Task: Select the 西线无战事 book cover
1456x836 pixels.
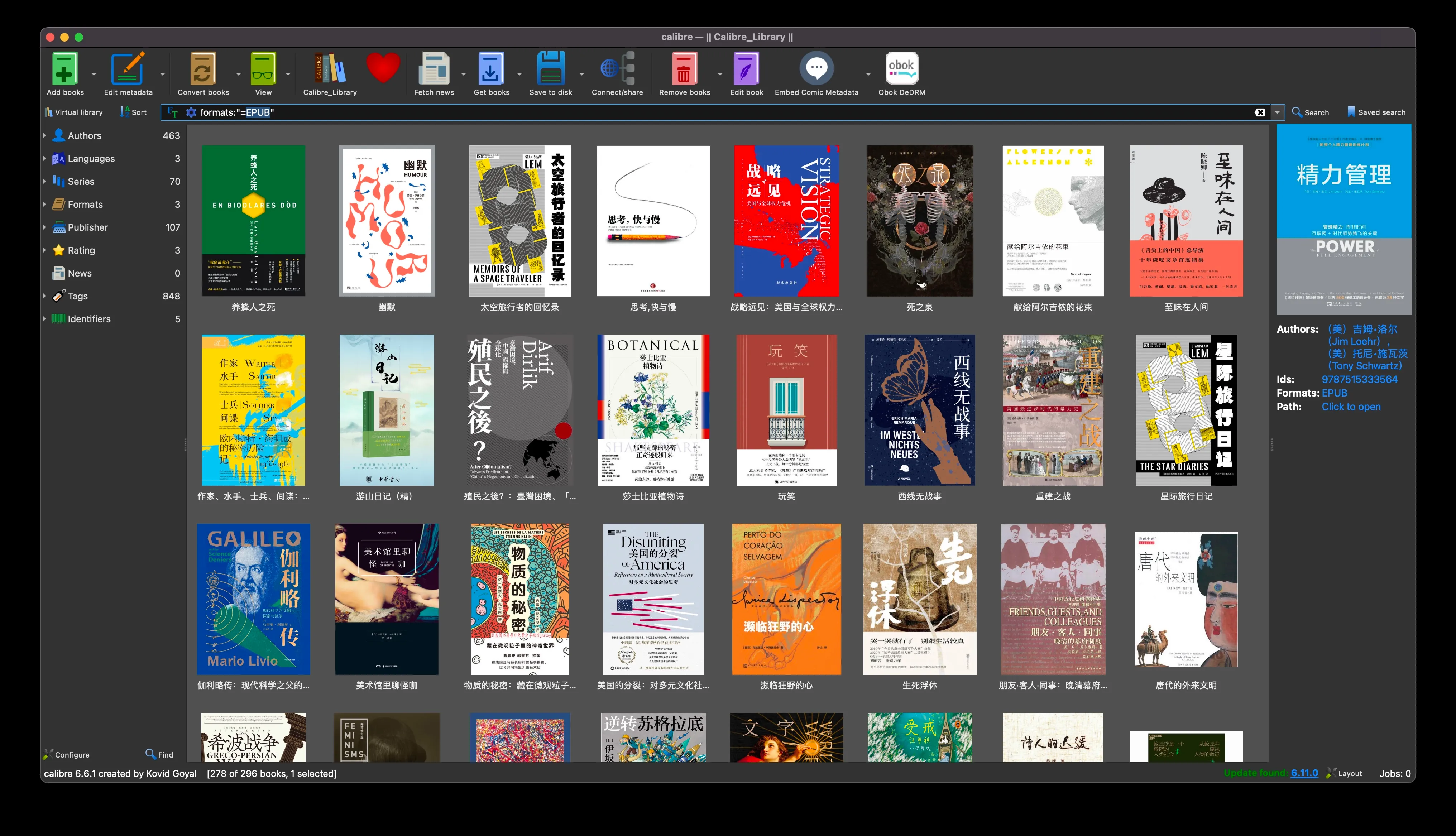Action: tap(919, 410)
